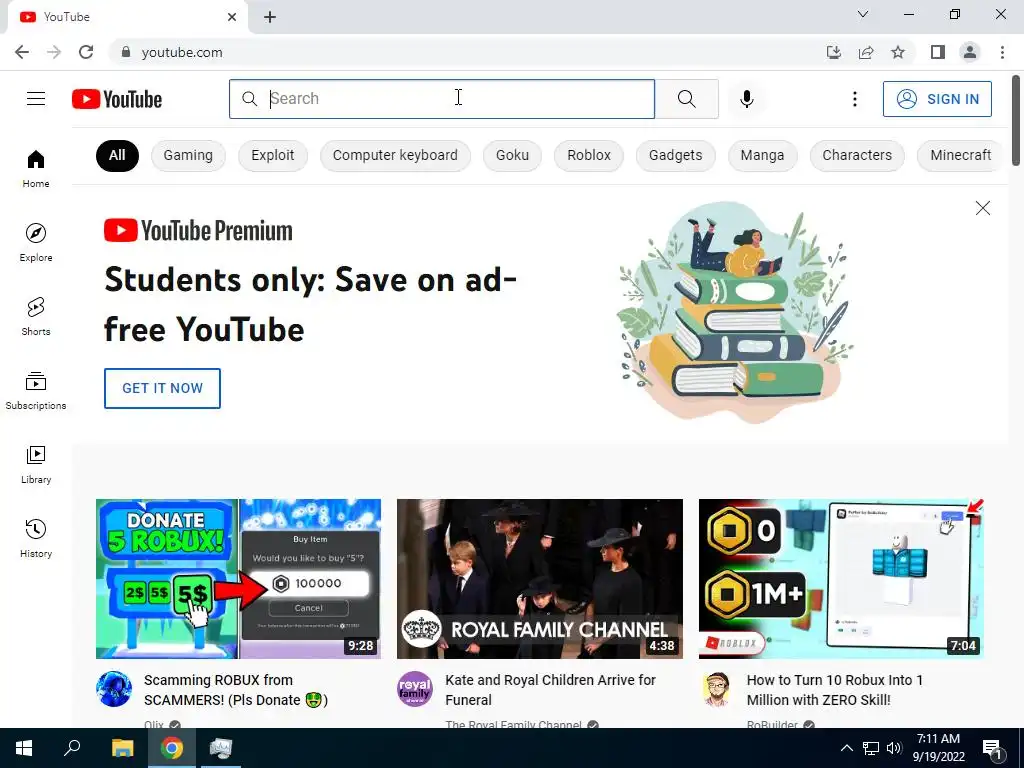Open Chrome three-dot menu
1024x768 pixels.
(1002, 52)
